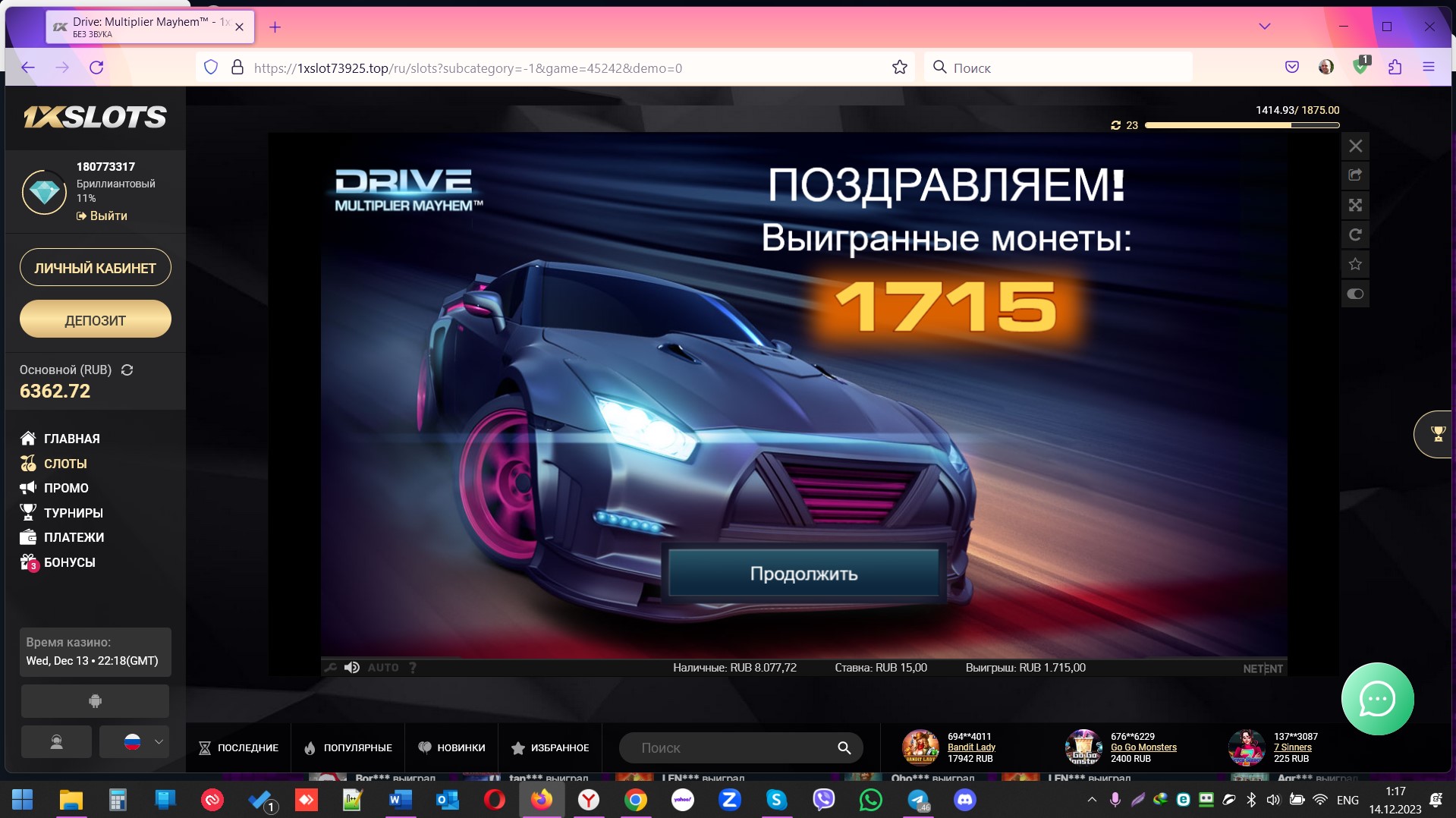Click the wagering progress bar
This screenshot has height=818, width=1456.
tap(1241, 125)
